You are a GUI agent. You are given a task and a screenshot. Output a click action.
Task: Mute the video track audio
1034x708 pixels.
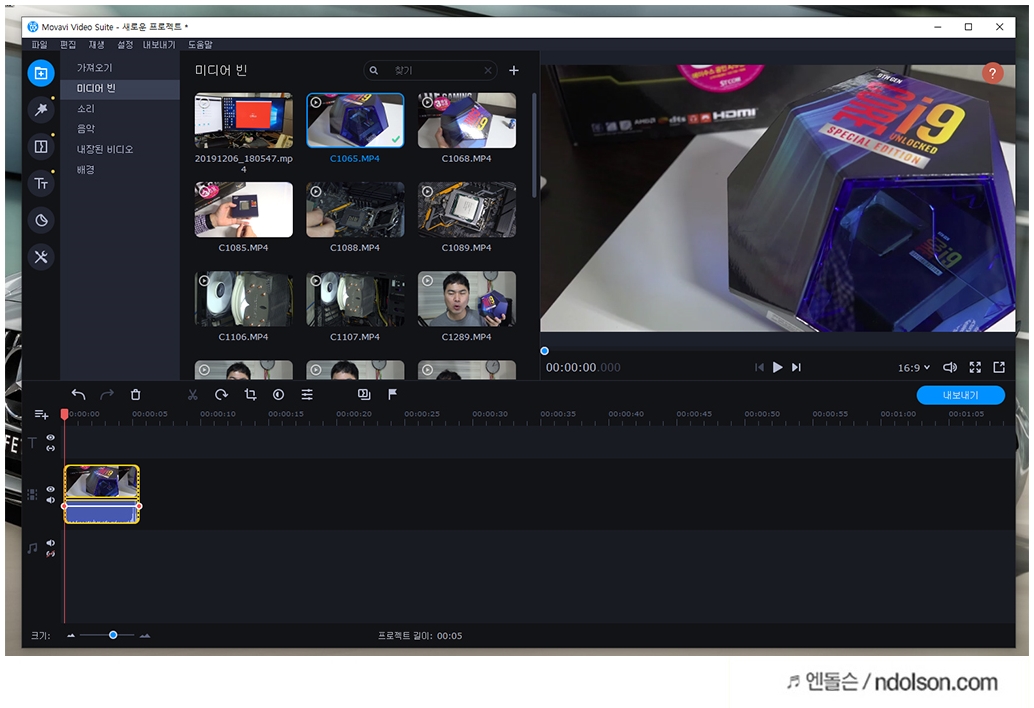coord(51,500)
